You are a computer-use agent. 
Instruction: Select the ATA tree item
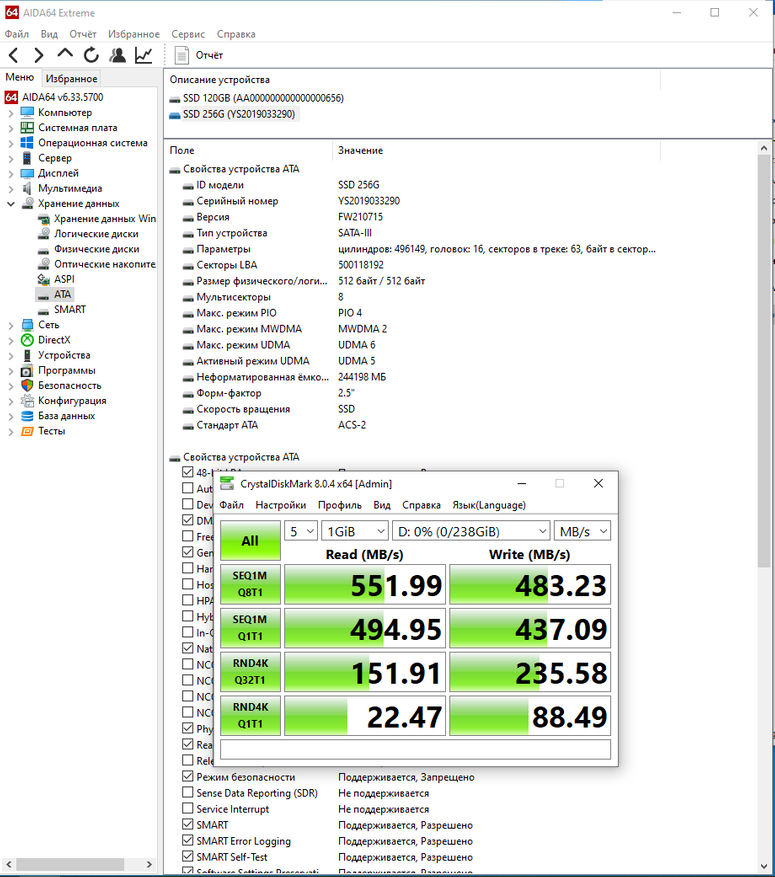coord(62,294)
